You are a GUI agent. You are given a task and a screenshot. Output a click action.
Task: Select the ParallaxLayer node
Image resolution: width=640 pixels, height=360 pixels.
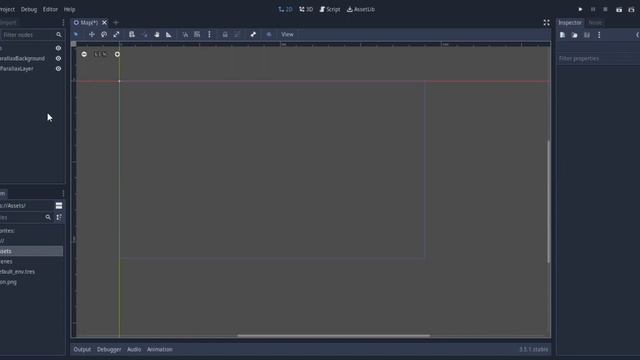pyautogui.click(x=17, y=69)
